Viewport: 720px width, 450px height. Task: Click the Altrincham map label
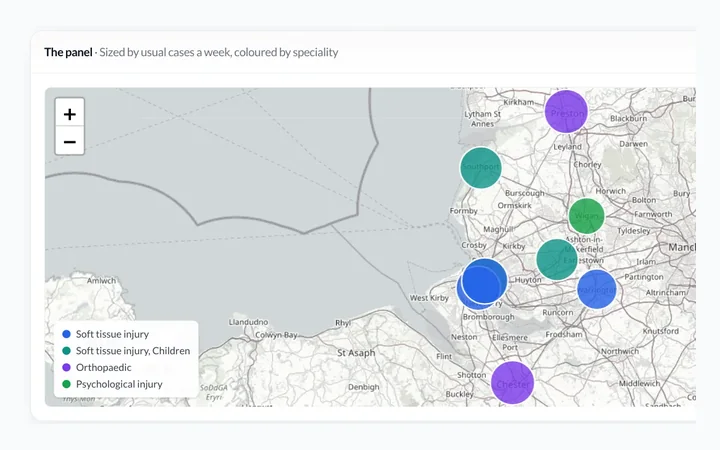(x=666, y=292)
